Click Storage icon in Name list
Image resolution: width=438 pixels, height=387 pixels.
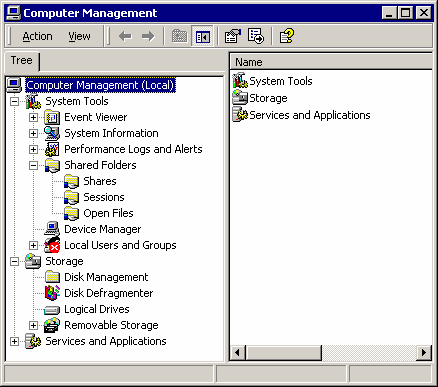click(240, 98)
